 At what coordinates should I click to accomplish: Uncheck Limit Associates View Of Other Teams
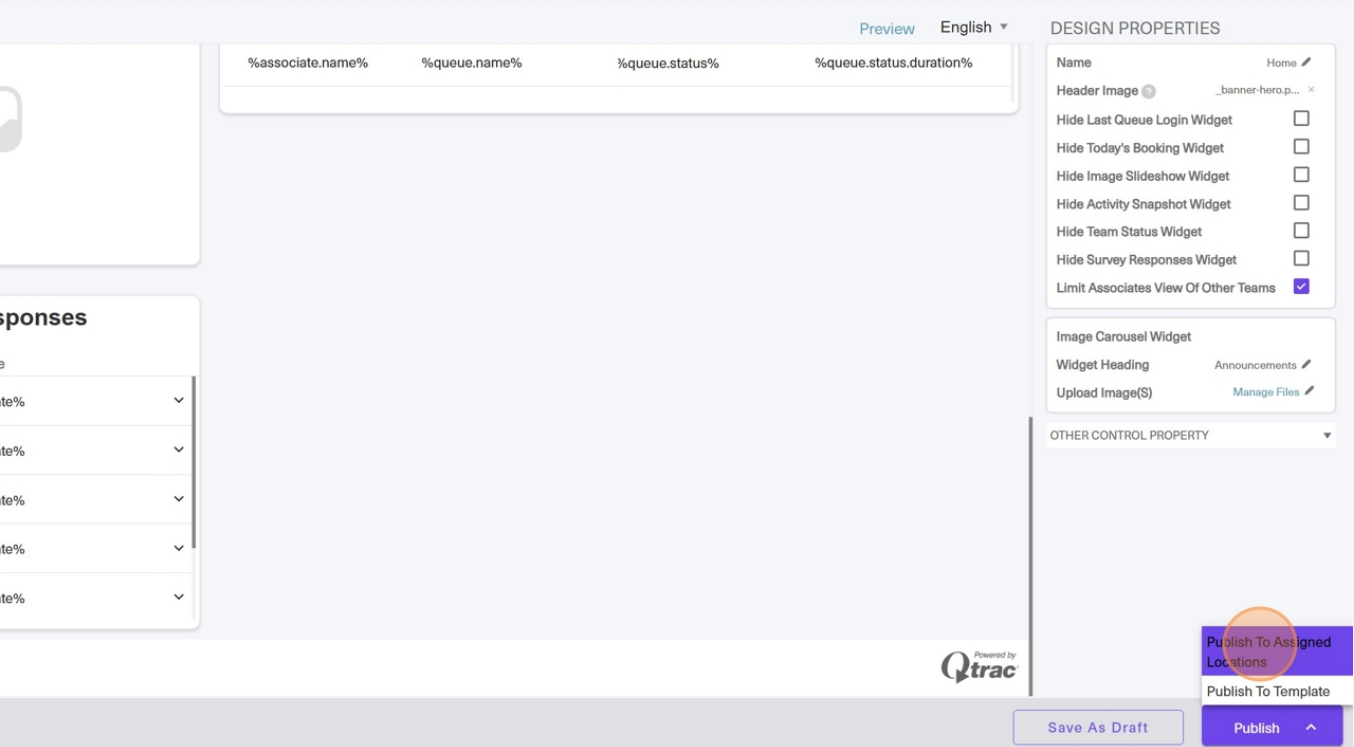point(1301,286)
